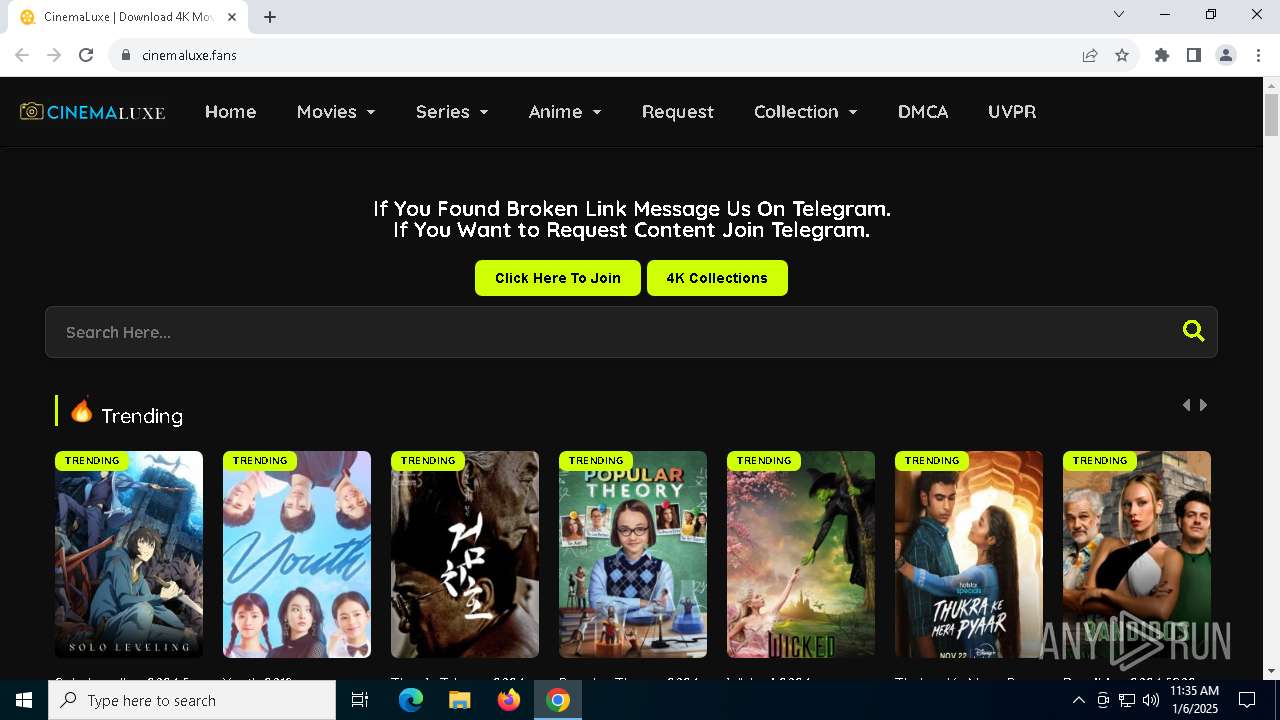Screen dimensions: 1280x720
Task: Open File Explorer from taskbar
Action: [x=459, y=700]
